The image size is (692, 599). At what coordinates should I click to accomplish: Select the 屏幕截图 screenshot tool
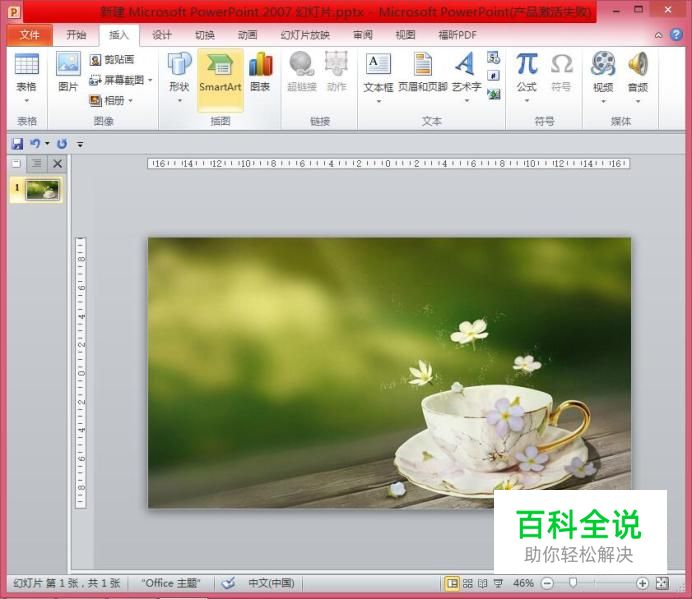tap(117, 80)
